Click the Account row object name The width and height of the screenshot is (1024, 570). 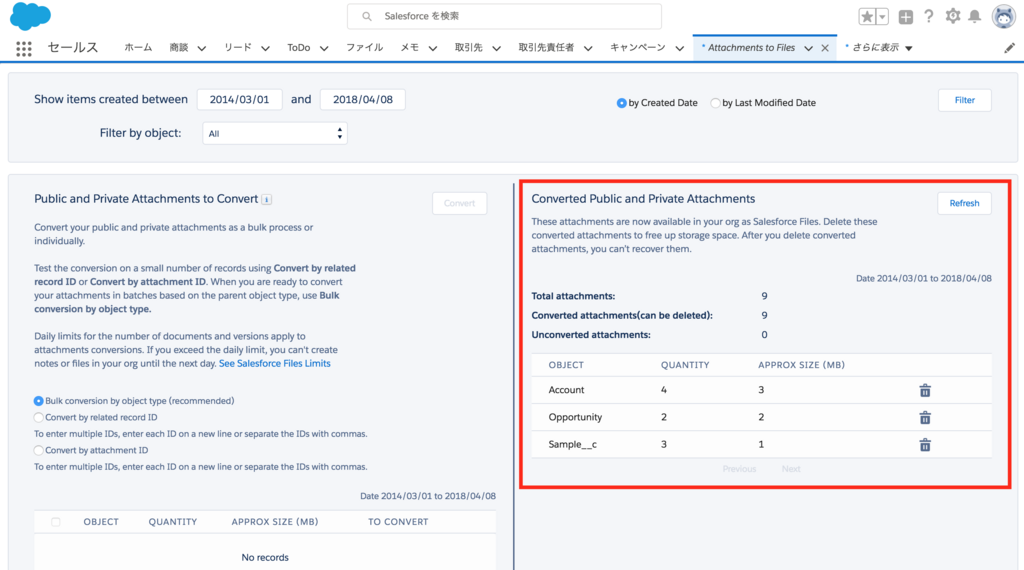click(x=566, y=390)
